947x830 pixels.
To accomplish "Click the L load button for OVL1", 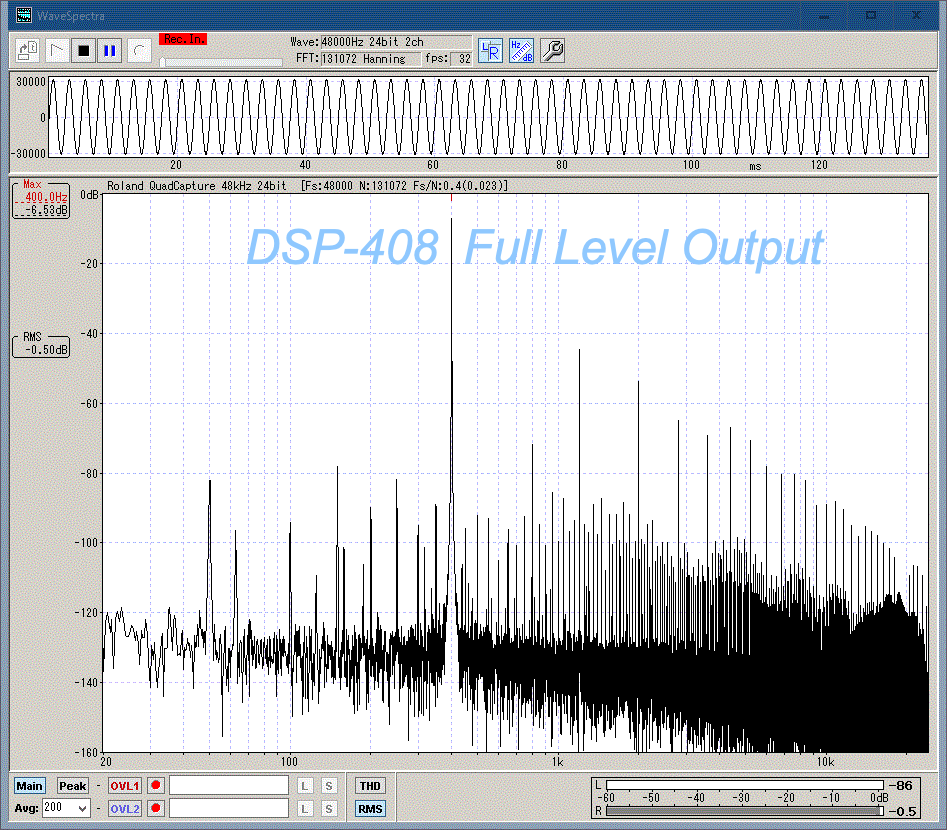I will click(x=305, y=786).
